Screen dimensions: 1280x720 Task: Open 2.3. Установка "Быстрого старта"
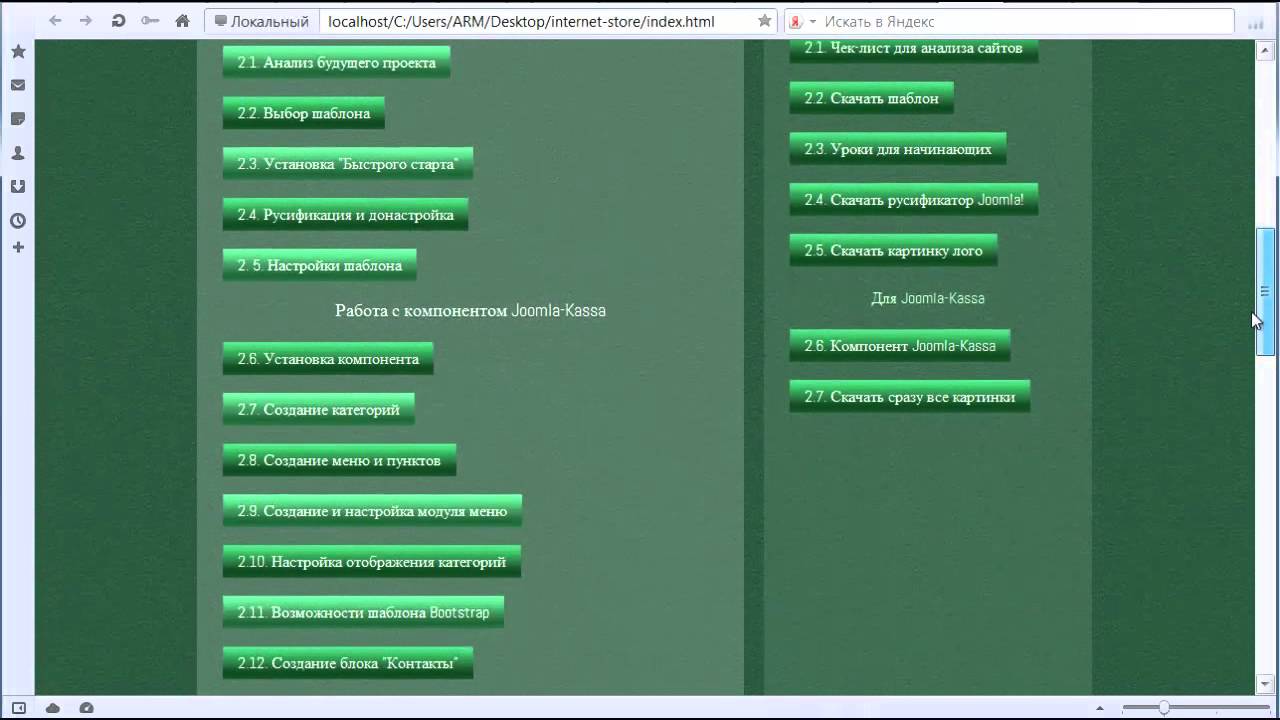click(x=347, y=164)
